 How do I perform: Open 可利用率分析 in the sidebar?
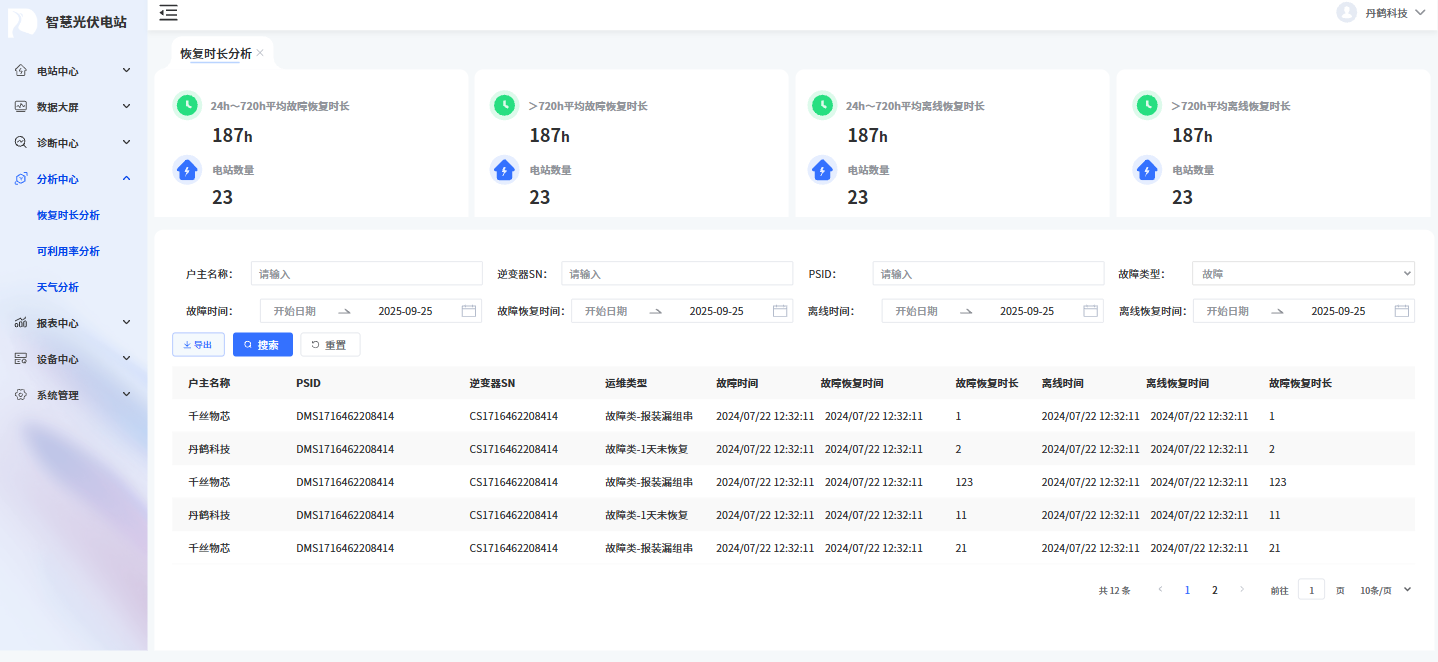coord(68,251)
